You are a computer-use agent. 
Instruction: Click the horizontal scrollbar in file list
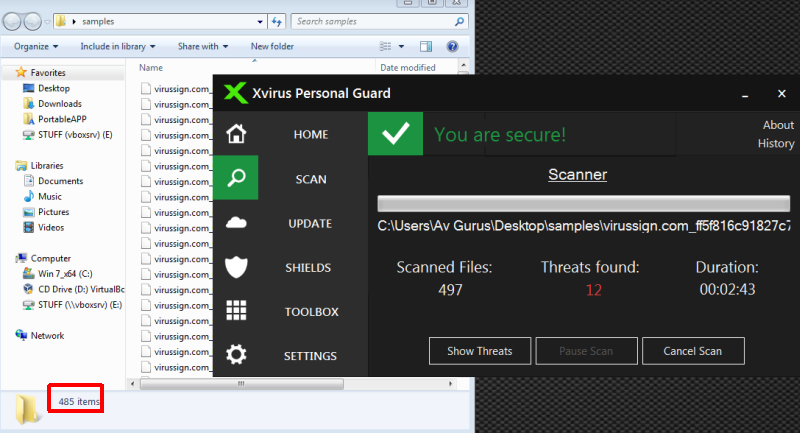[x=241, y=384]
